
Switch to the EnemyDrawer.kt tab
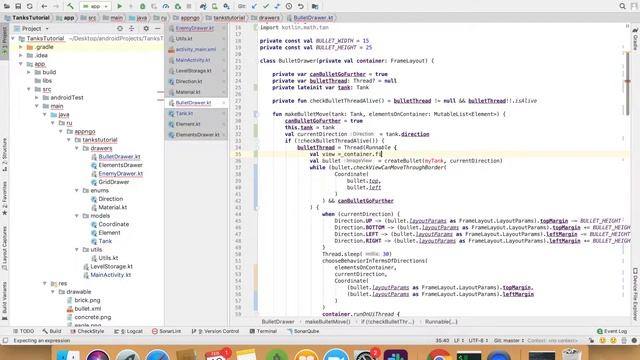point(196,28)
